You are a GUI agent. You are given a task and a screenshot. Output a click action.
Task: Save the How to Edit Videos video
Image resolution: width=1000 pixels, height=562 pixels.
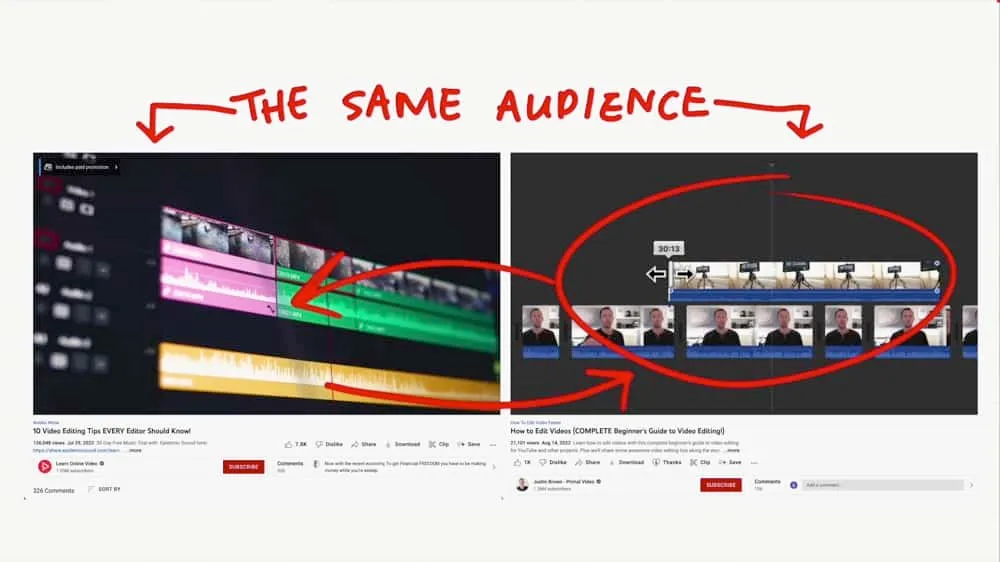(x=730, y=463)
